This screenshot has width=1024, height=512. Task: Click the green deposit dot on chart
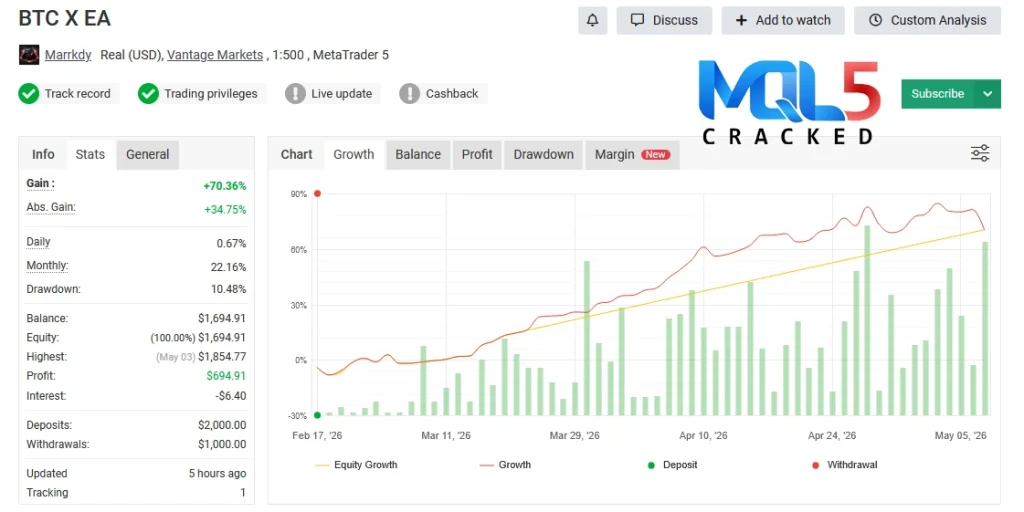pos(317,415)
